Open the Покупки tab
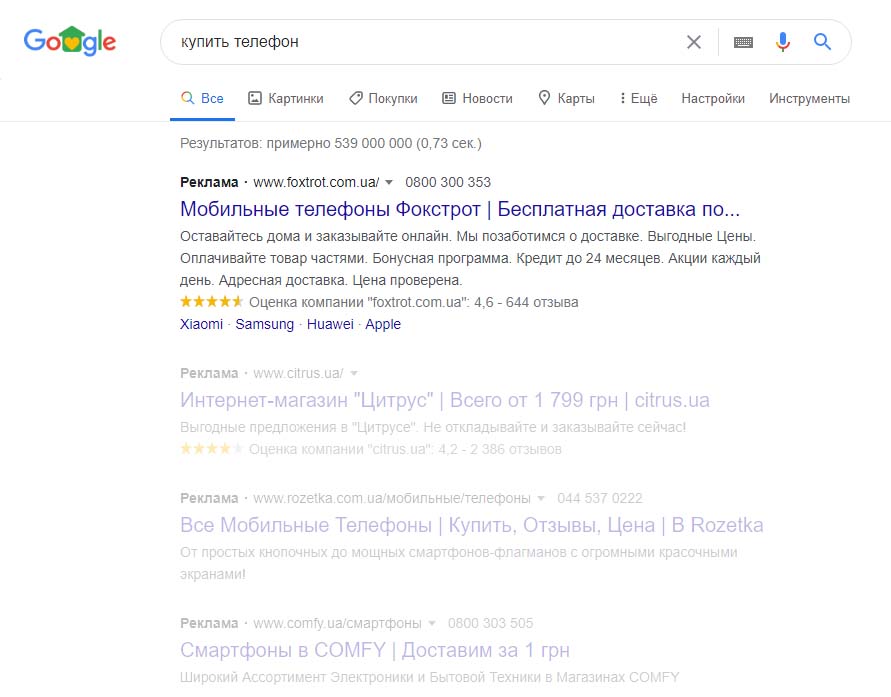 click(x=383, y=98)
